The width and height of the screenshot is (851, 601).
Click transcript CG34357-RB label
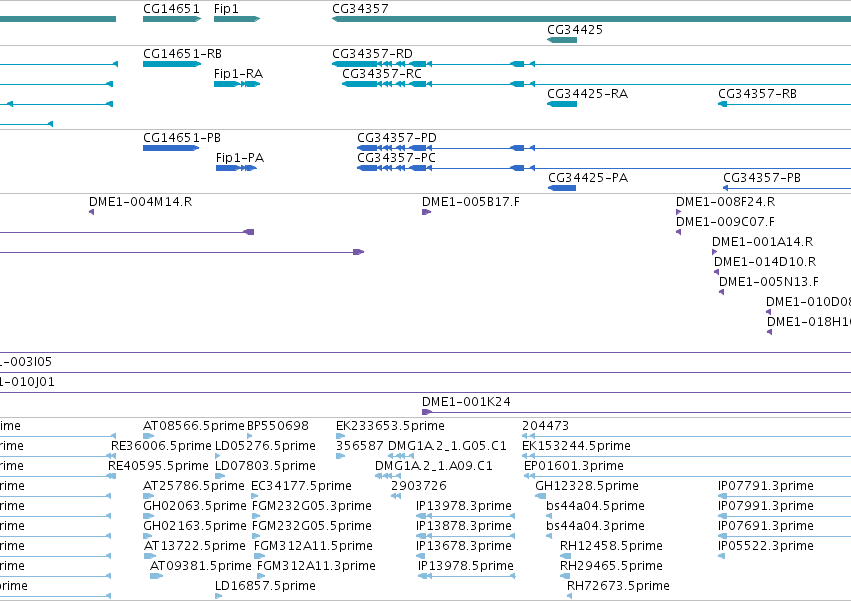pyautogui.click(x=757, y=94)
